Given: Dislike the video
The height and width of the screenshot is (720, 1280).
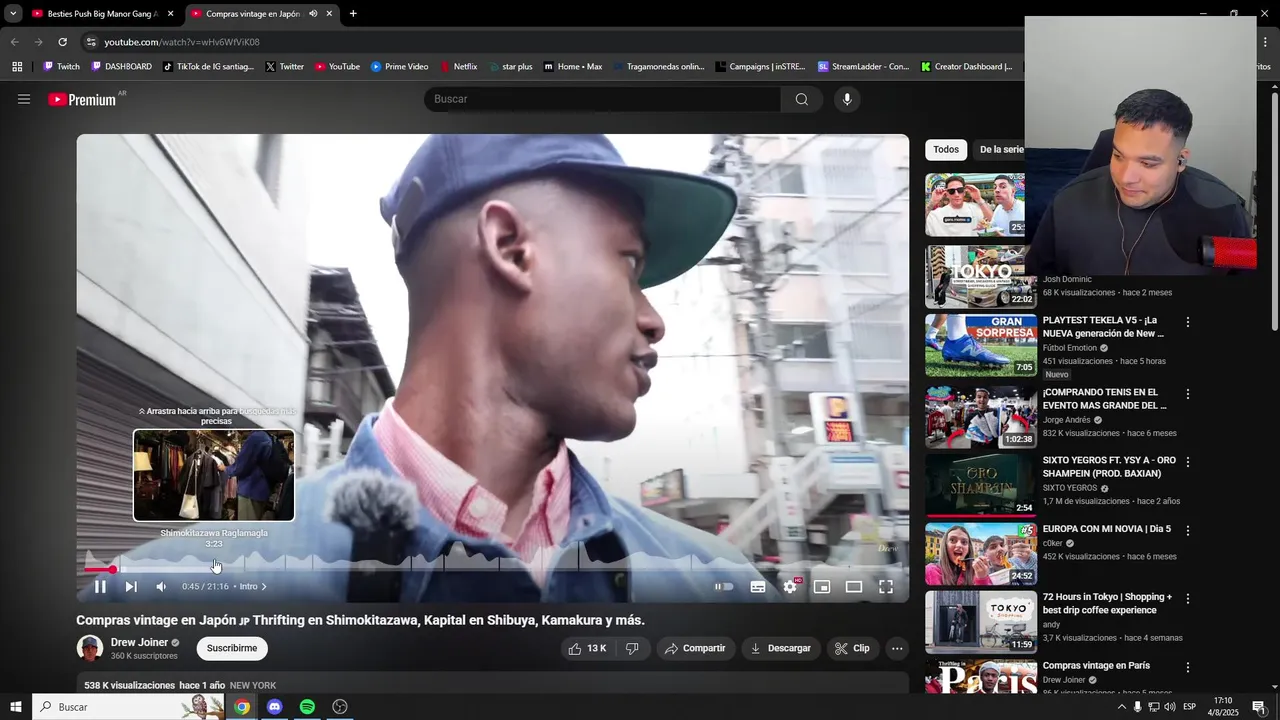Looking at the screenshot, I should point(632,648).
